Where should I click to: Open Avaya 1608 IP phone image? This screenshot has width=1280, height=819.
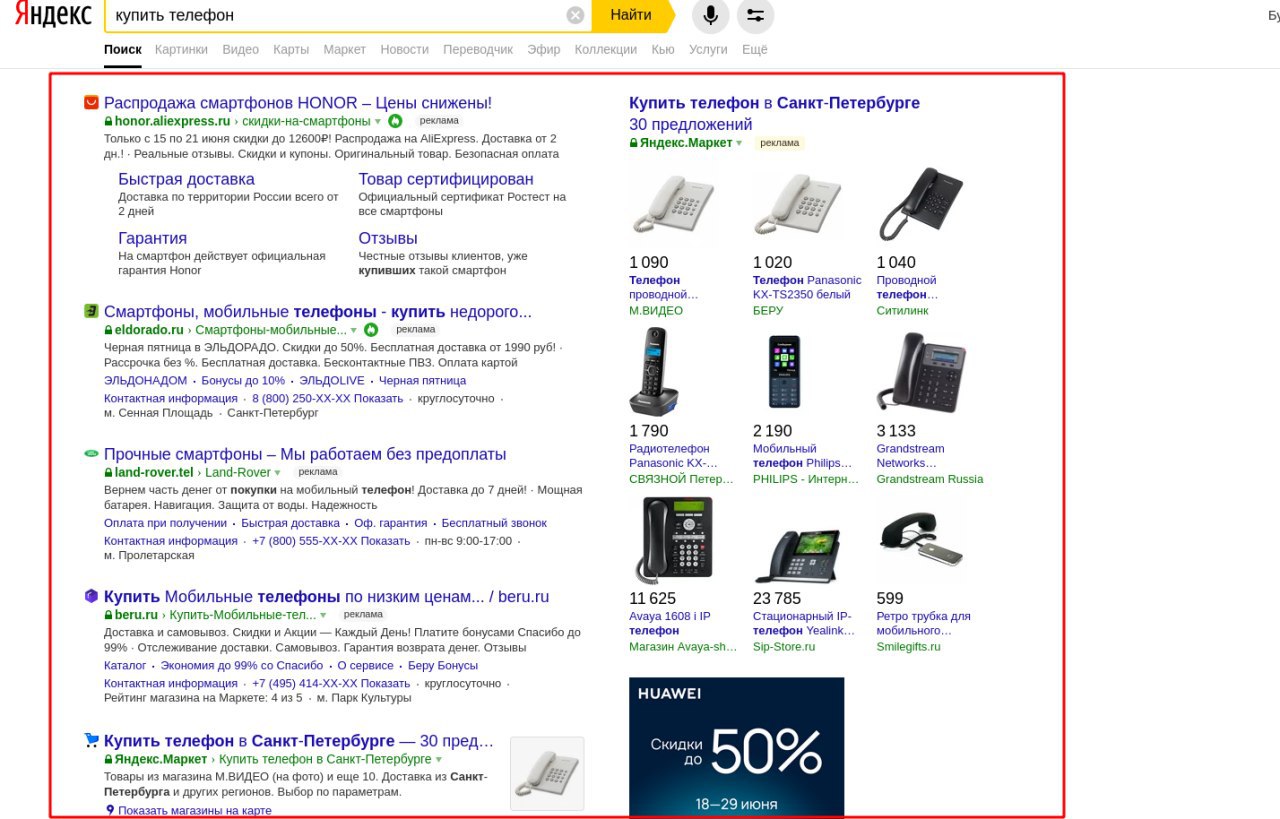coord(674,541)
